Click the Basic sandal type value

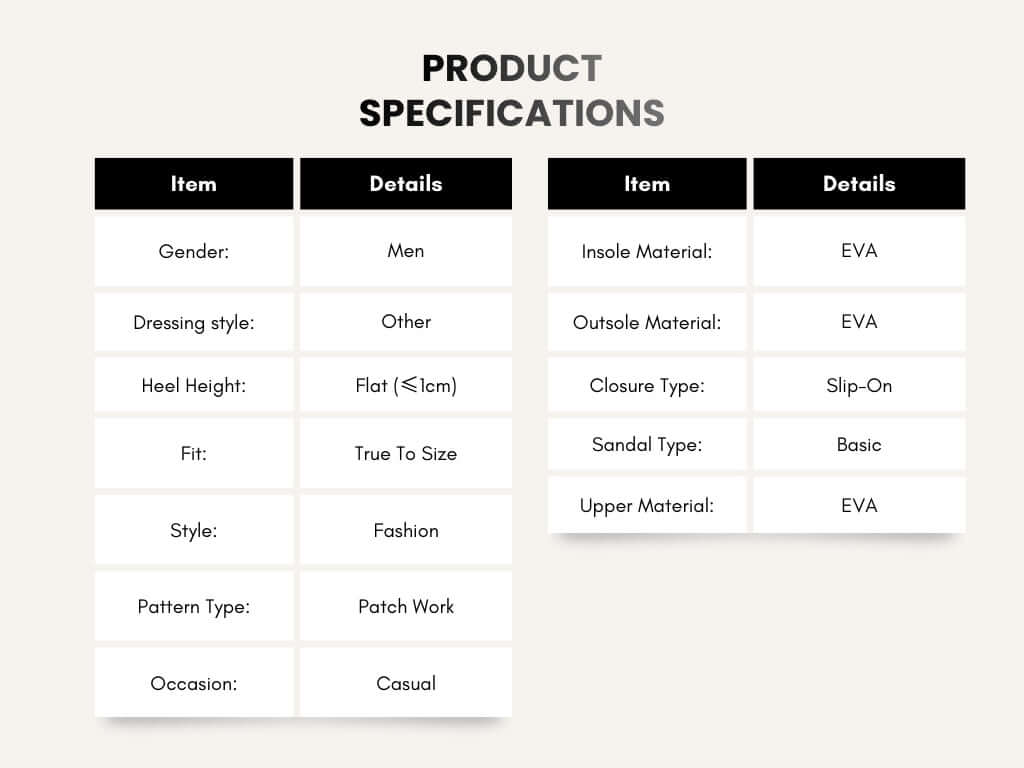click(859, 444)
